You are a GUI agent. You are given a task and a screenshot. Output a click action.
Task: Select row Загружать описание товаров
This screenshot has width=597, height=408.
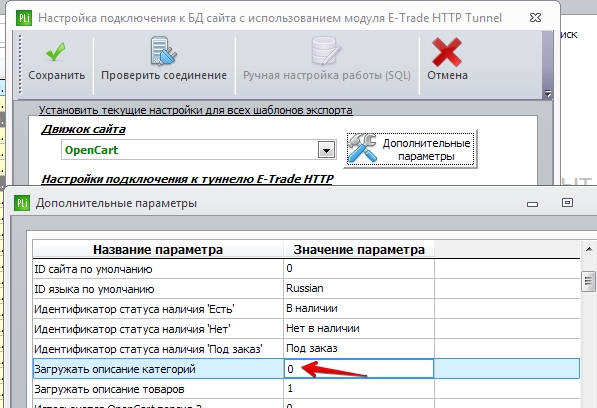pos(306,389)
